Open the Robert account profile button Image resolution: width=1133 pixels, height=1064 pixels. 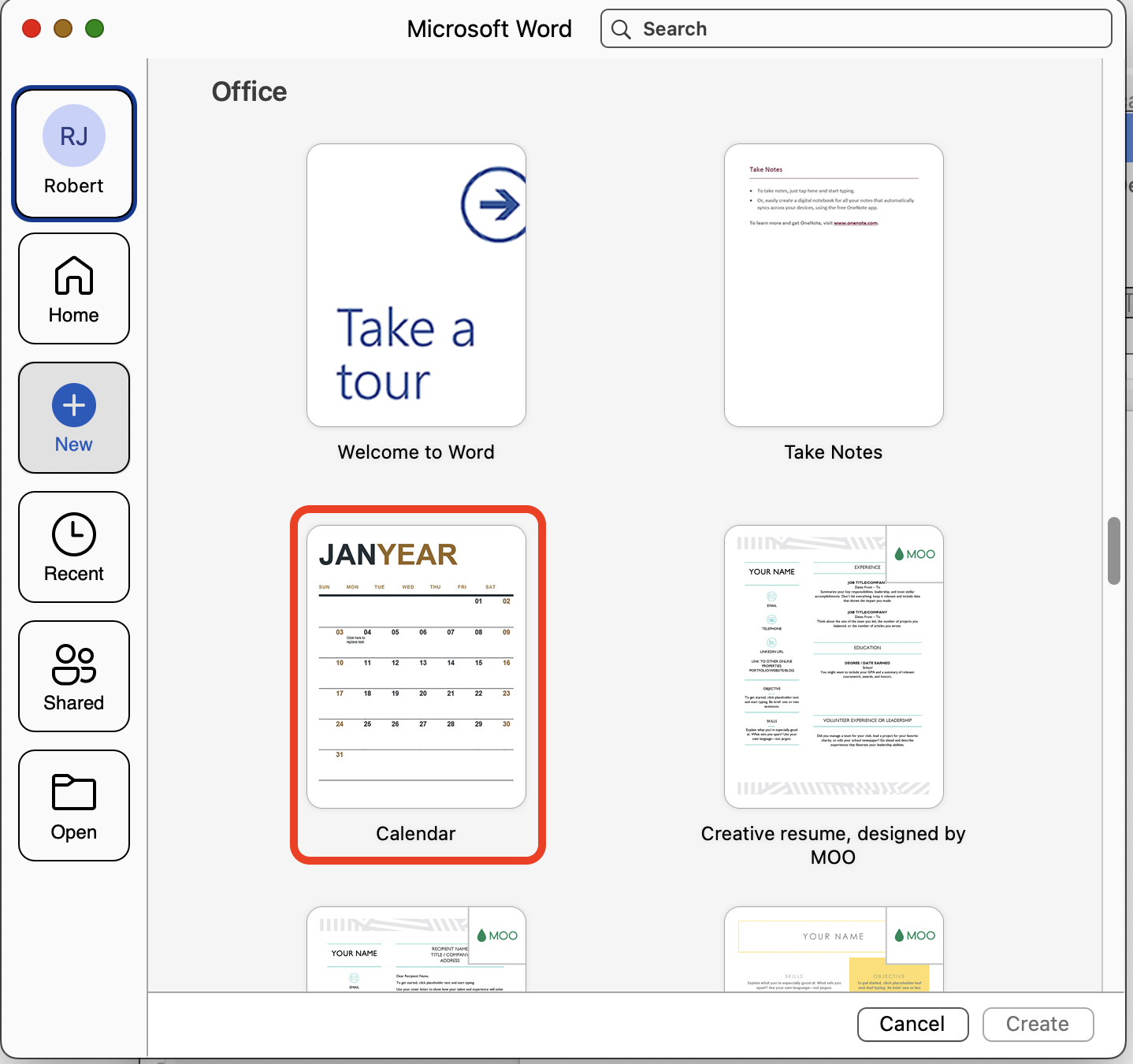[74, 154]
